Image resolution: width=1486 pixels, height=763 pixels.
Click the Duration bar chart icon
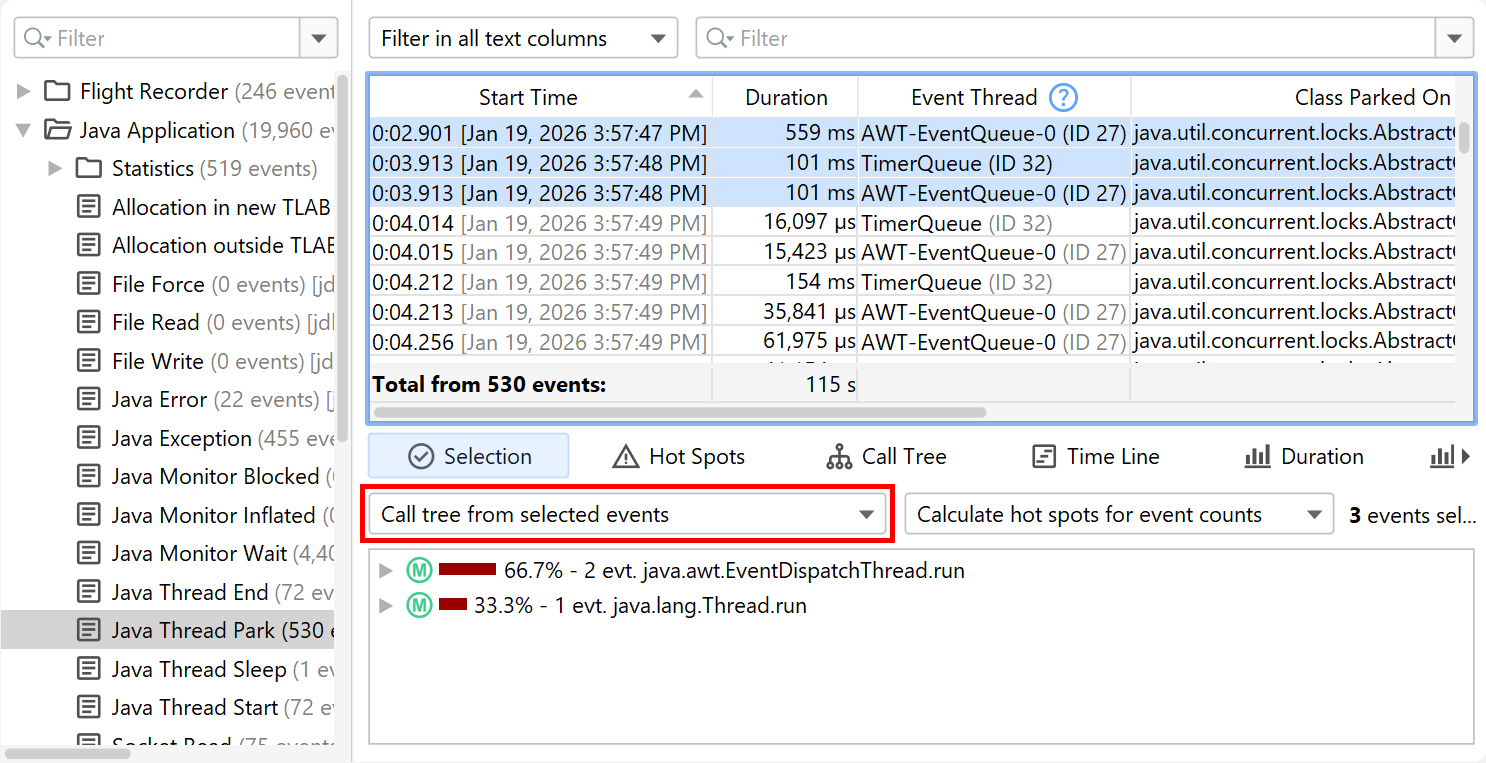coord(1257,457)
